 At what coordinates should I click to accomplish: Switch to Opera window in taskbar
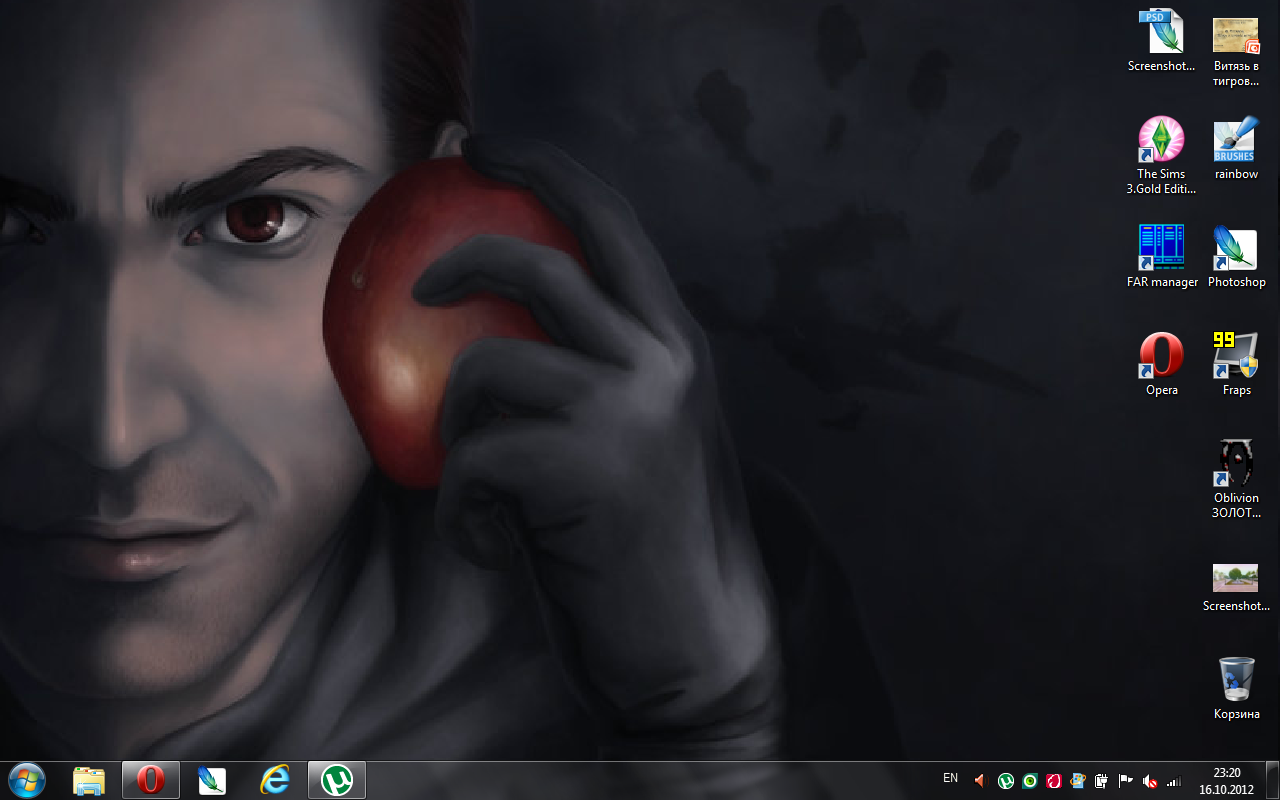pyautogui.click(x=151, y=780)
